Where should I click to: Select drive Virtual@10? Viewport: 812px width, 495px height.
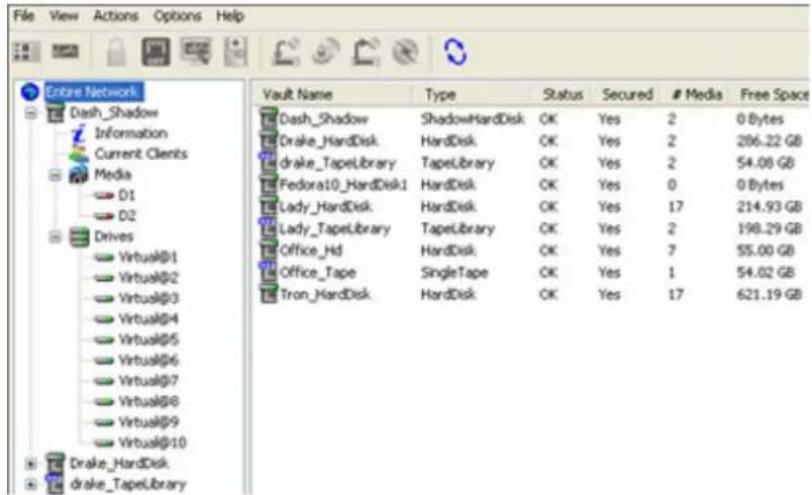click(x=152, y=443)
